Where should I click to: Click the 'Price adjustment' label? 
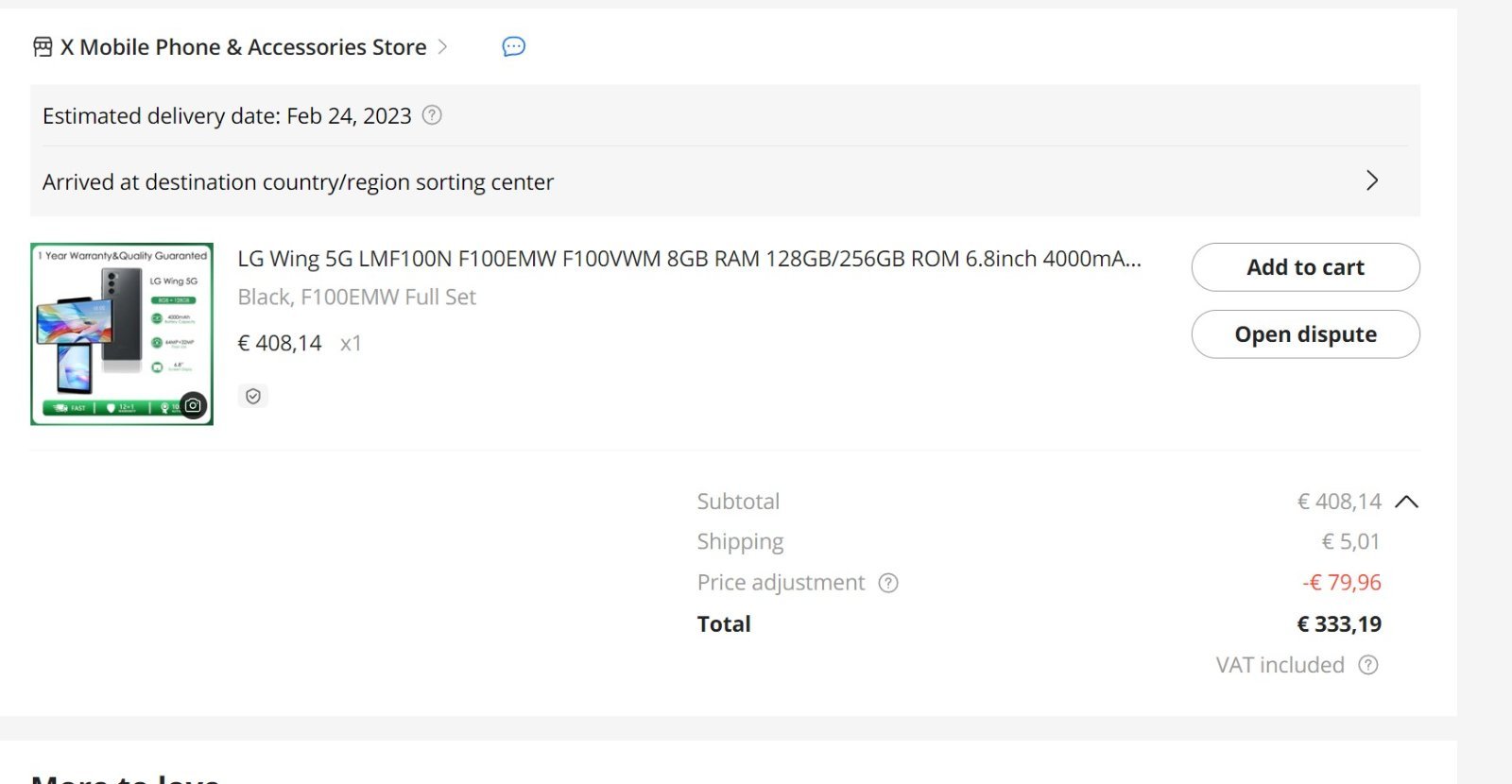[x=781, y=583]
